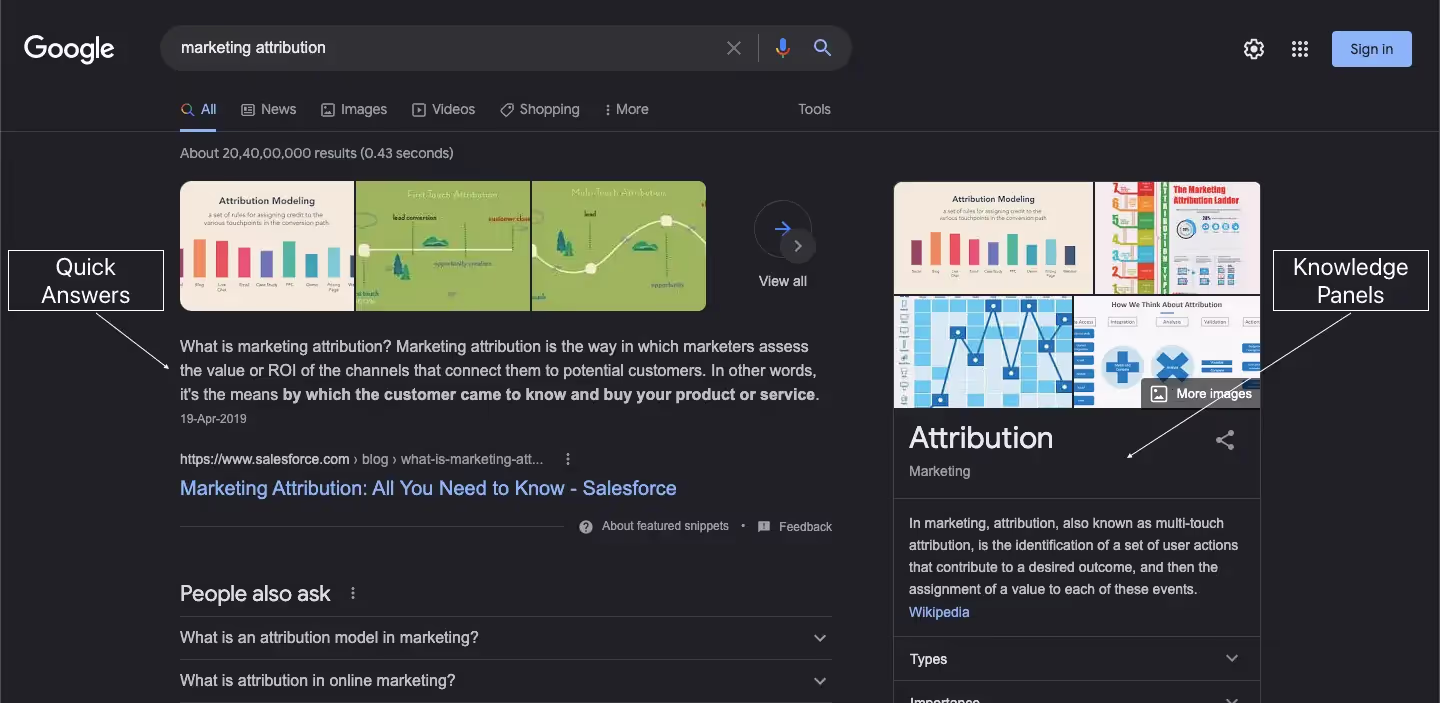Screen dimensions: 1440x703
Task: Click the Feedback link under snippet
Action: coord(795,527)
